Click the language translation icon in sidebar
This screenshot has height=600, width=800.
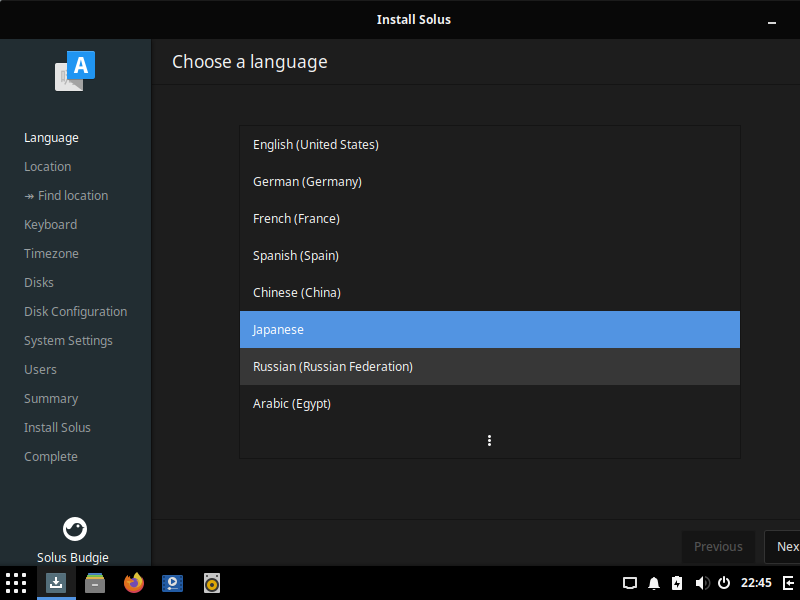tap(75, 71)
